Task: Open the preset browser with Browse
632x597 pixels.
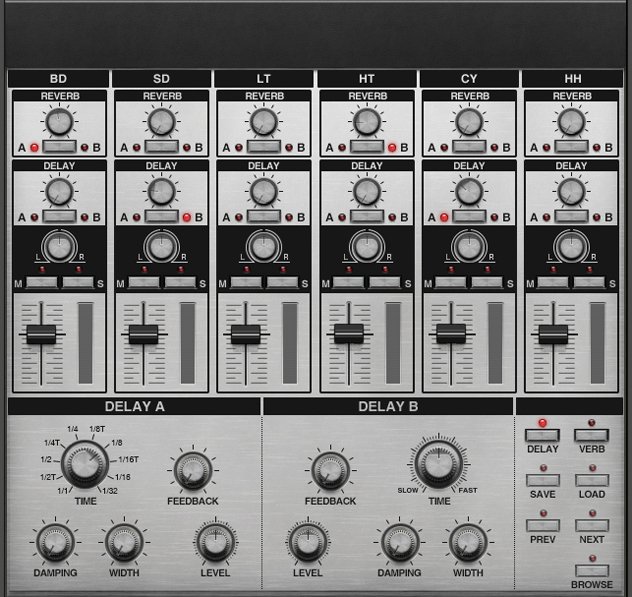Action: pyautogui.click(x=591, y=570)
